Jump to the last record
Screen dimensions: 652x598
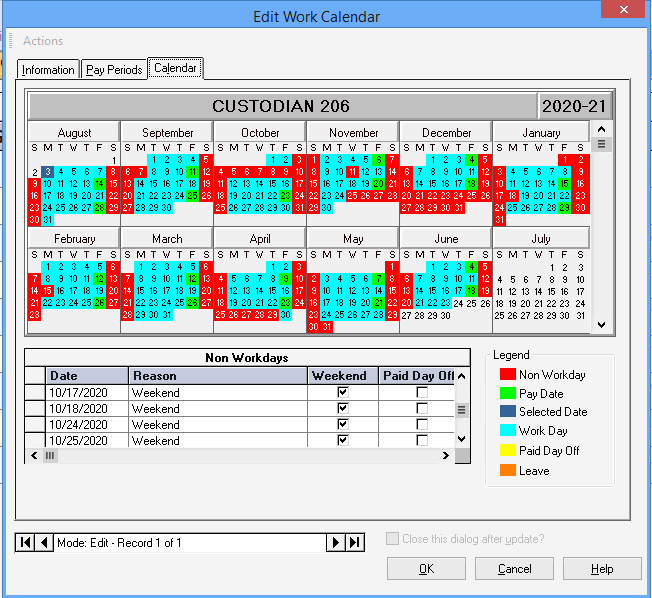tap(355, 543)
